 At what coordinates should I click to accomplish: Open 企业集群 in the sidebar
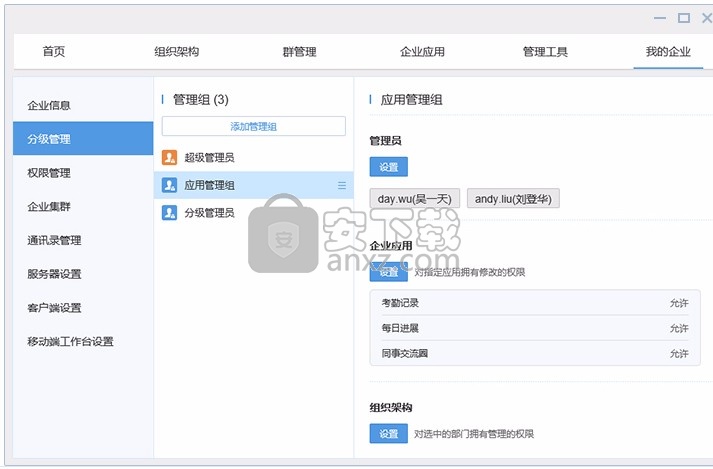(83, 207)
